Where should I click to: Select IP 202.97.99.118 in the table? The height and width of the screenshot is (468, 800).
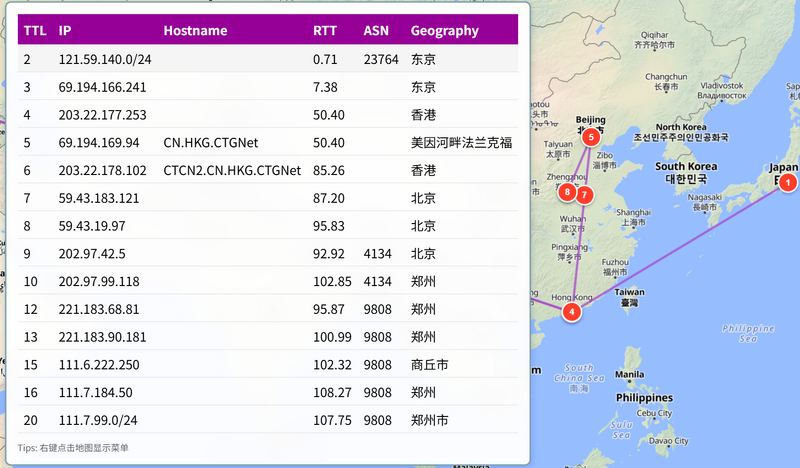pos(98,281)
